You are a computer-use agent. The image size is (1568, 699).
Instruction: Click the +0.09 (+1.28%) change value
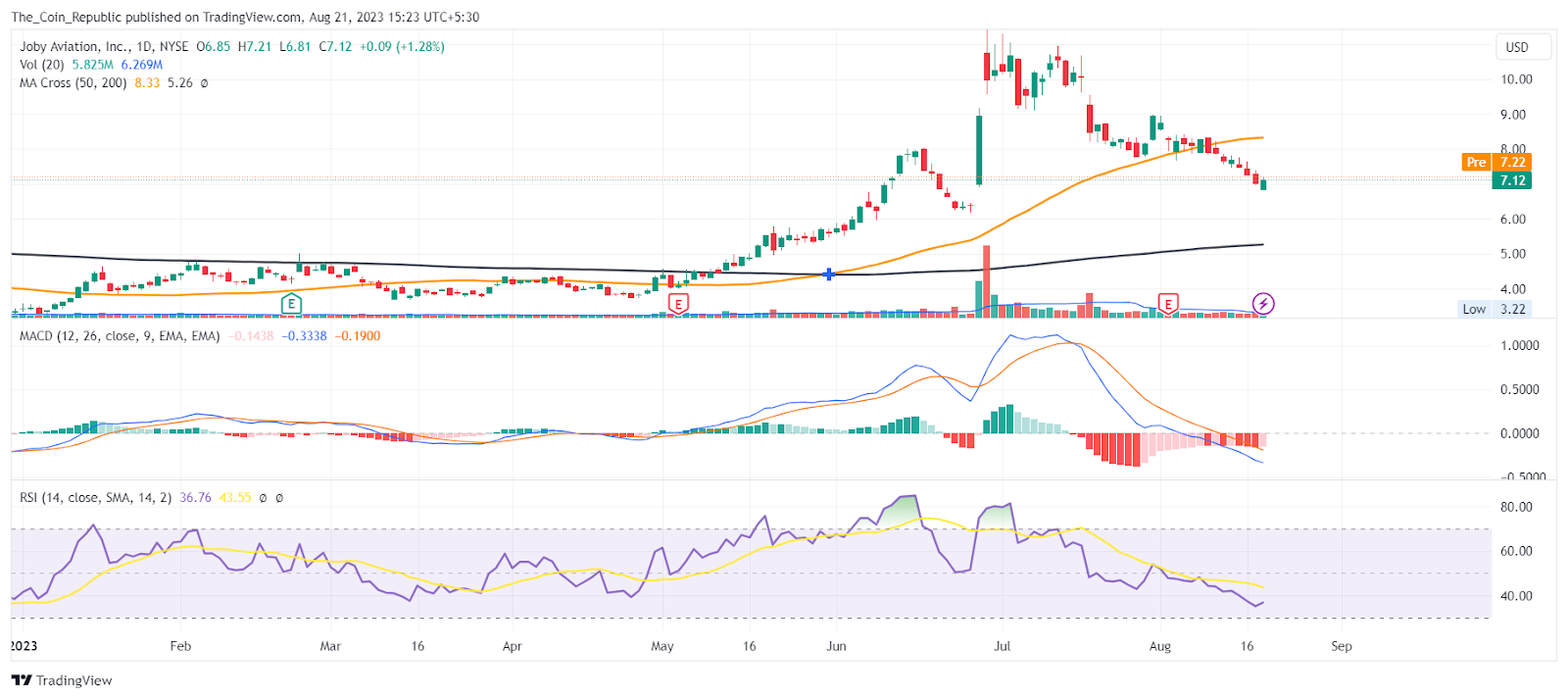pos(402,46)
